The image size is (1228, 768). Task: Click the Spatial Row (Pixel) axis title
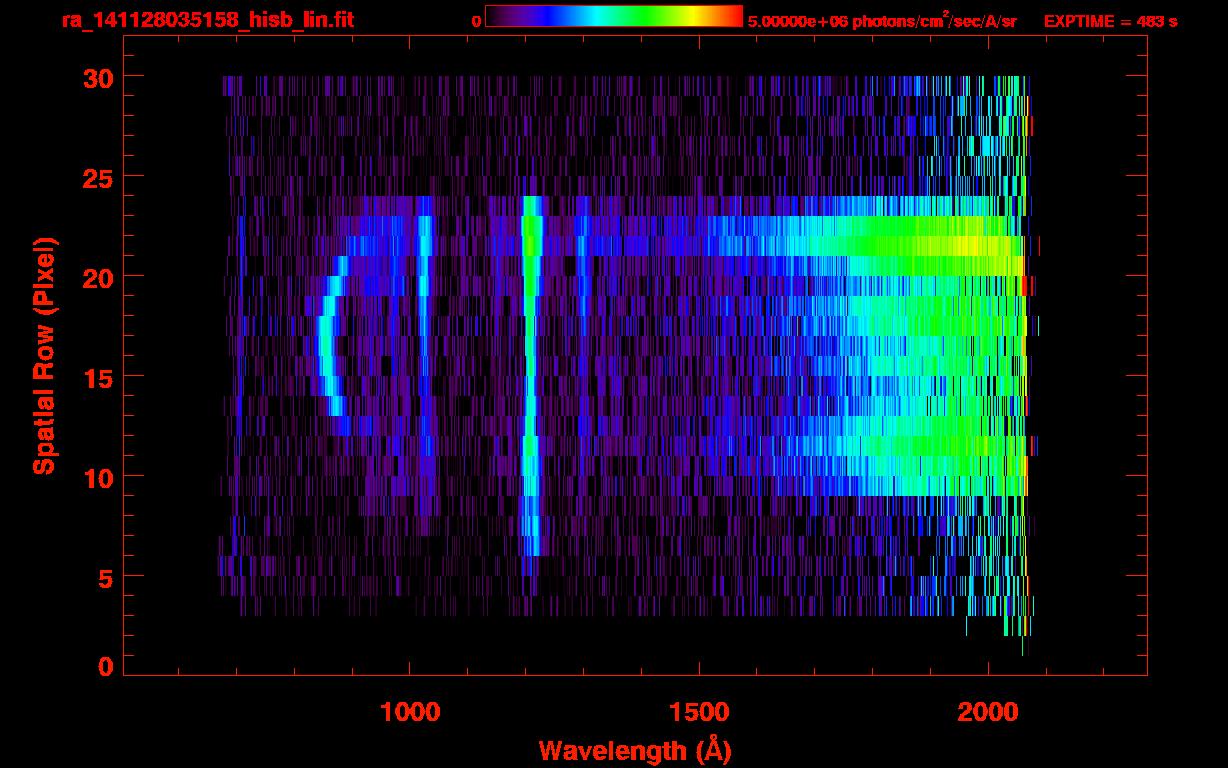(x=43, y=355)
